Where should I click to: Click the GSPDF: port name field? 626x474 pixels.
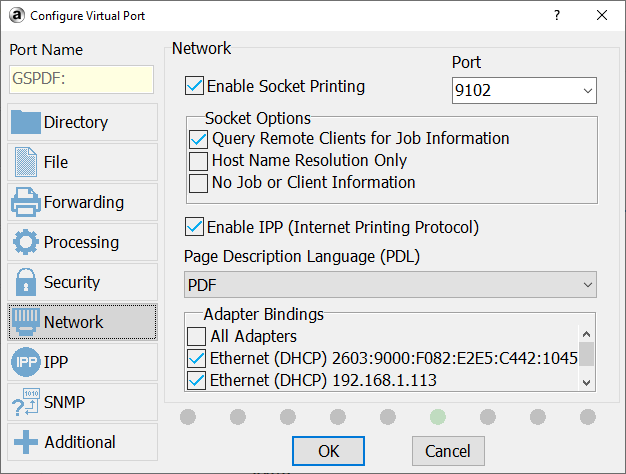81,80
